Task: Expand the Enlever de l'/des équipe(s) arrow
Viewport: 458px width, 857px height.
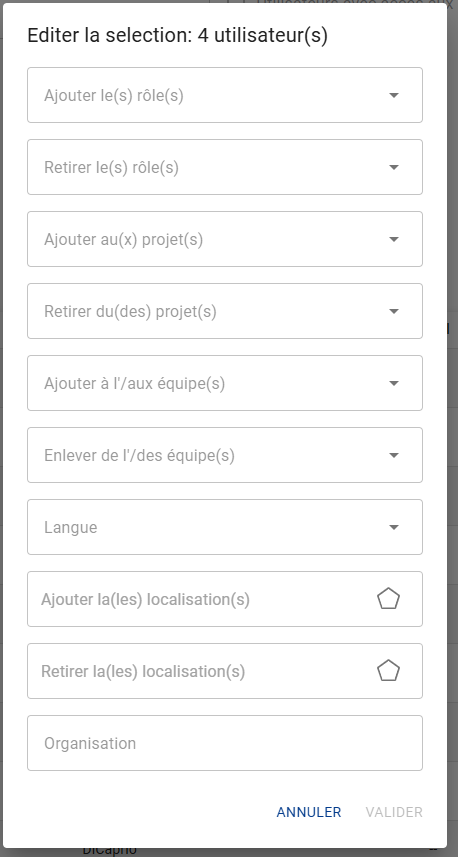Action: pos(394,455)
